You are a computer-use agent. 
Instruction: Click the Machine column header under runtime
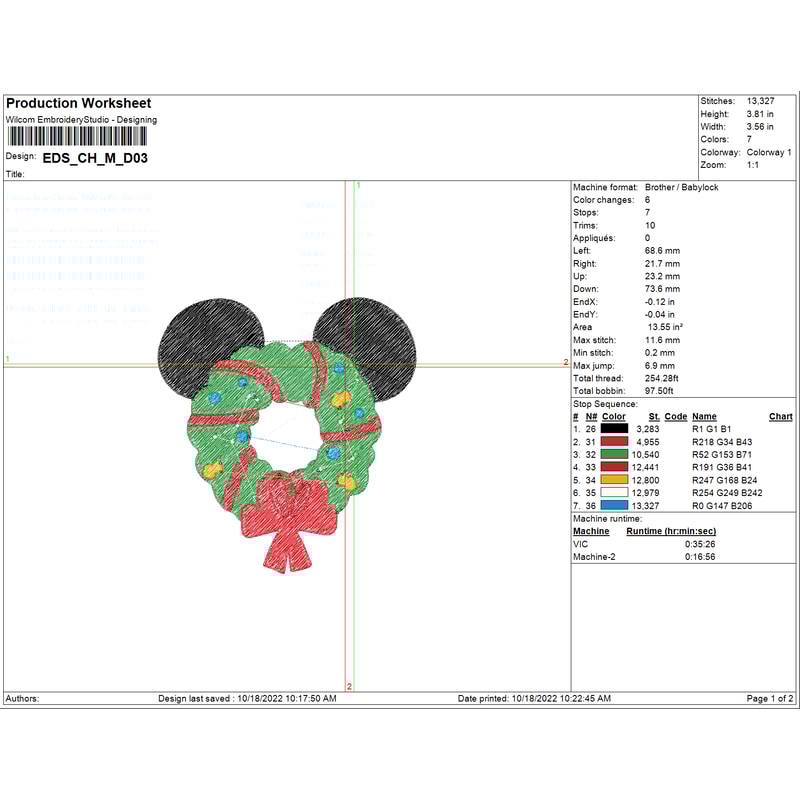click(x=591, y=531)
